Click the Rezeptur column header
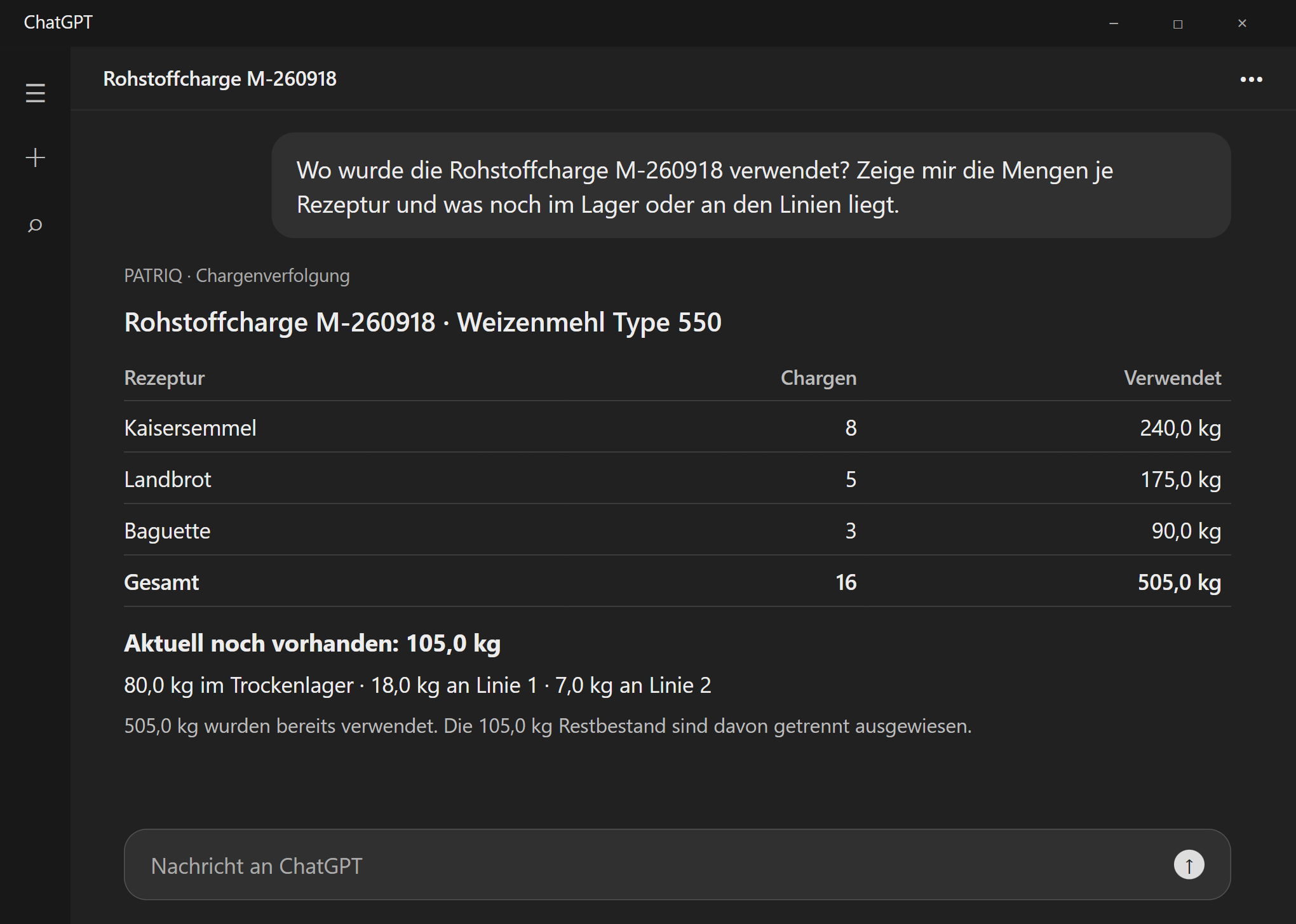Viewport: 1296px width, 924px height. pyautogui.click(x=164, y=378)
